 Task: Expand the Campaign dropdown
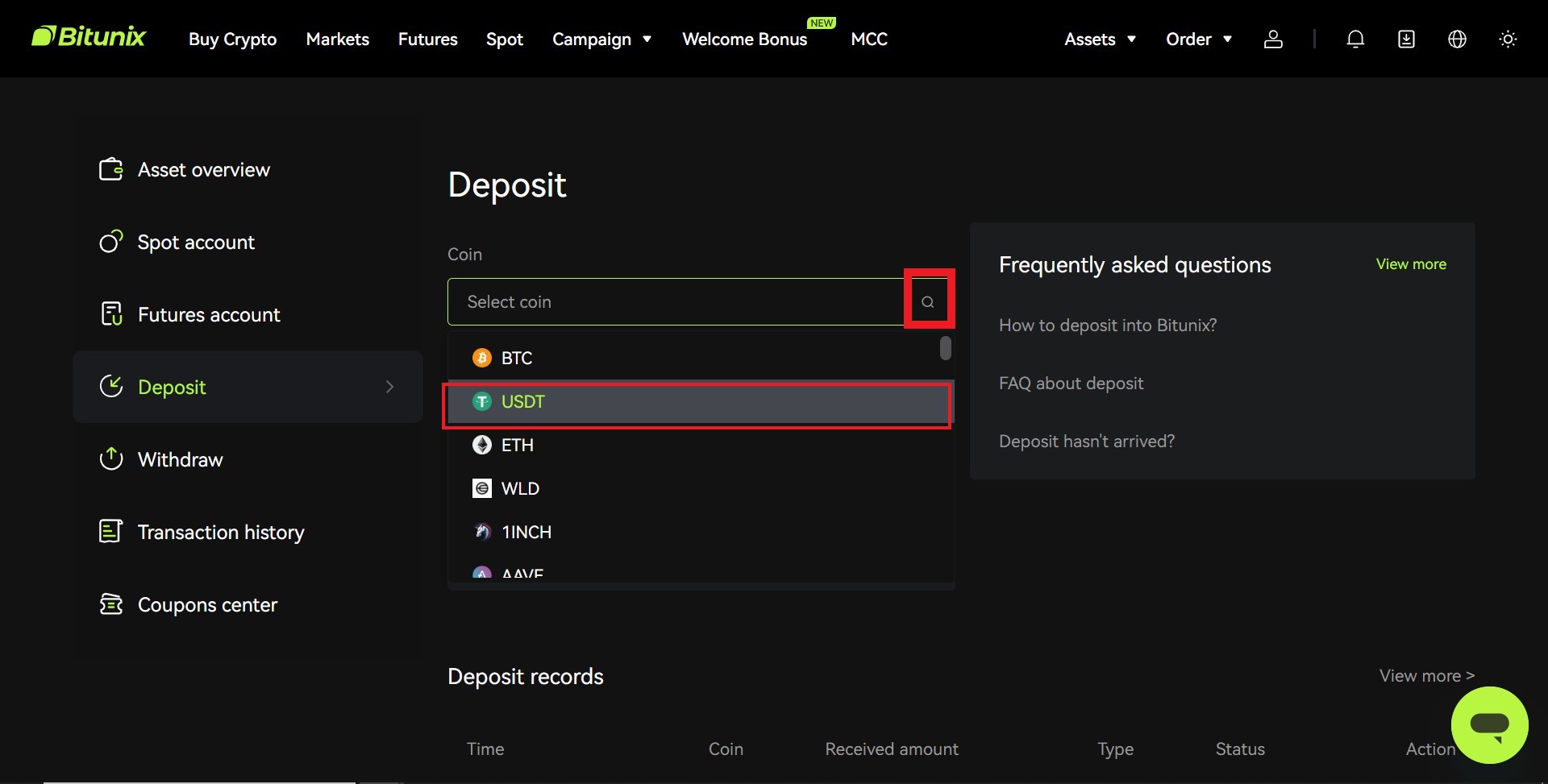click(x=601, y=39)
